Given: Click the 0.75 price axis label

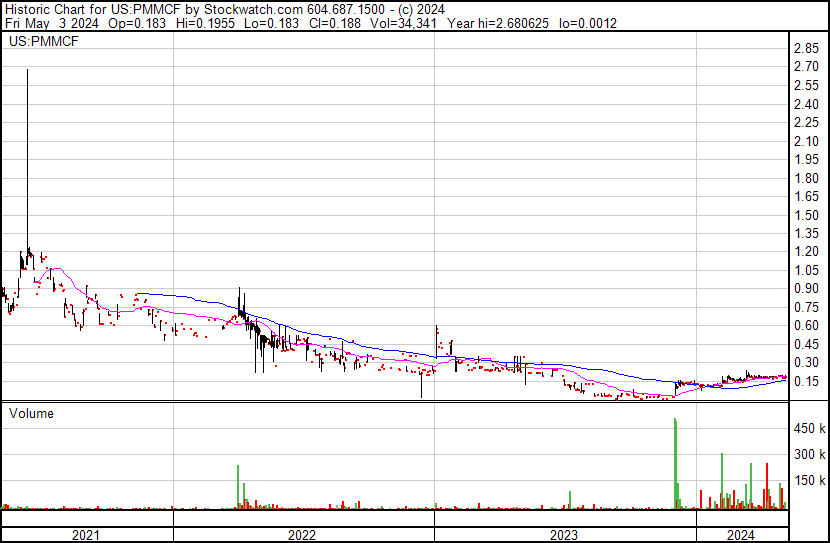Looking at the screenshot, I should (x=806, y=308).
